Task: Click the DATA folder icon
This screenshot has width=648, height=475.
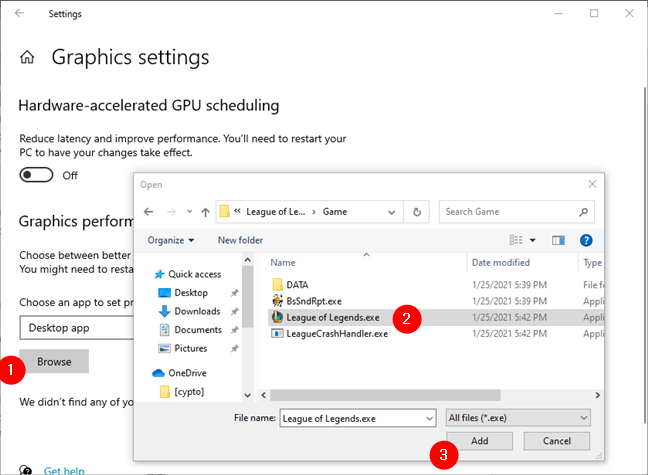Action: tap(277, 284)
